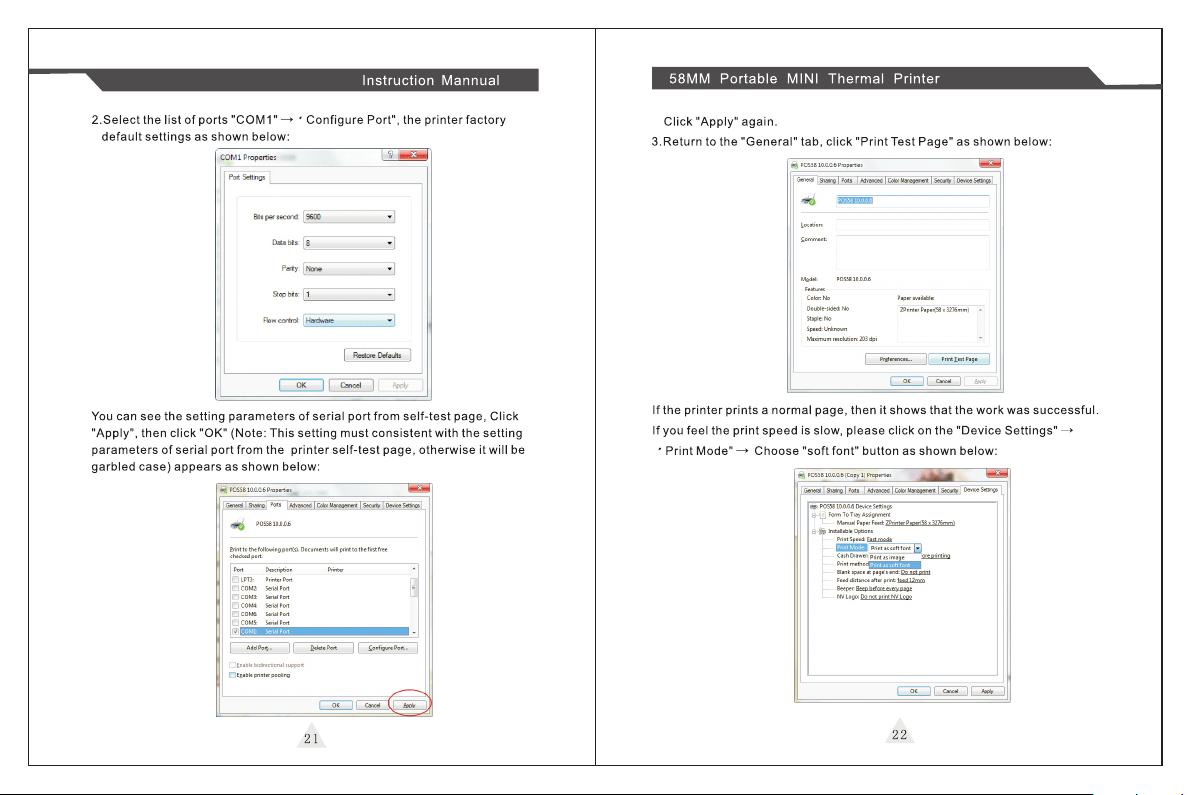Click the printer name field POS58 10.0.0.6
The height and width of the screenshot is (795, 1192).
912,201
